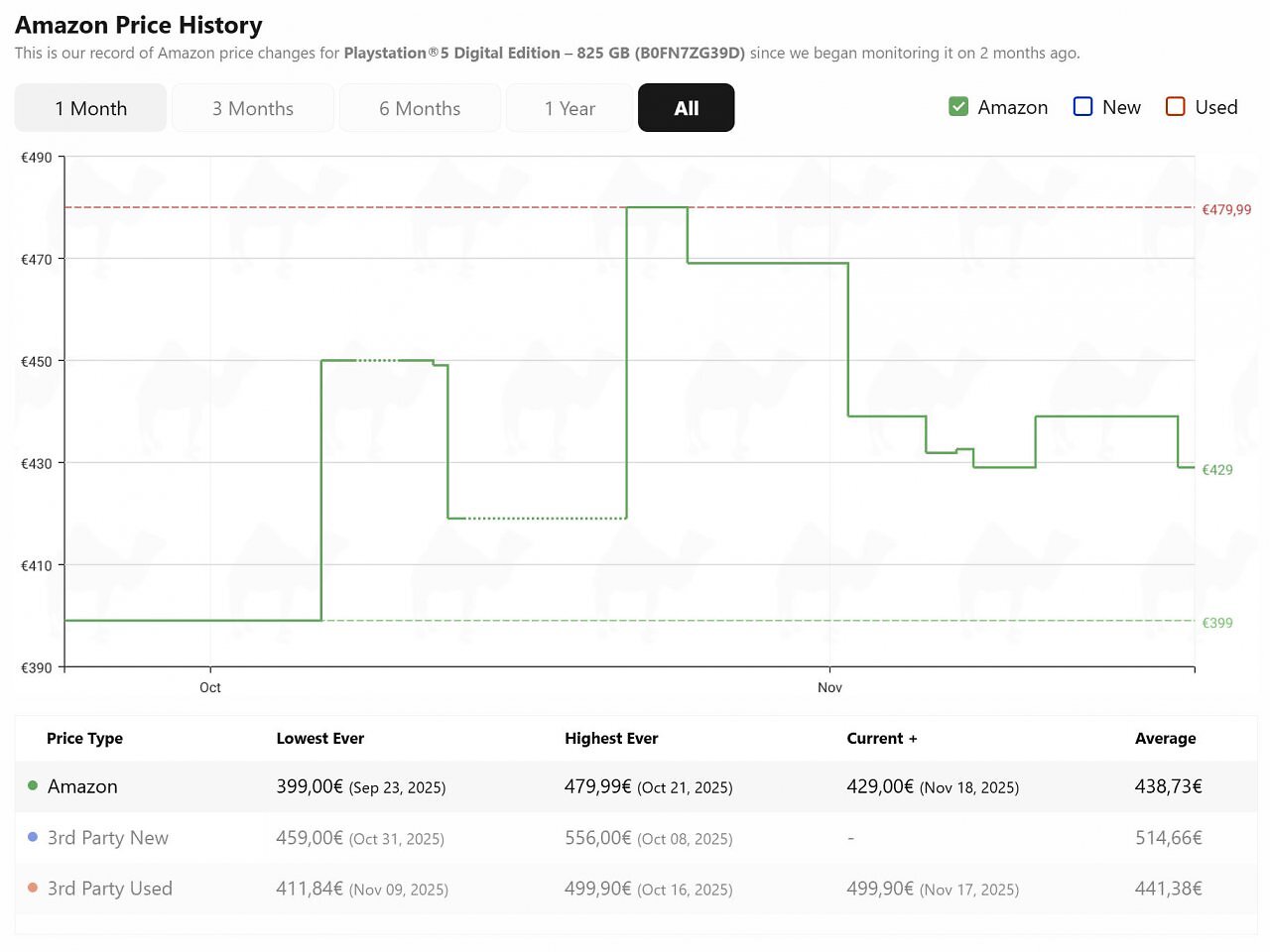Click the Current + column header

[x=882, y=738]
